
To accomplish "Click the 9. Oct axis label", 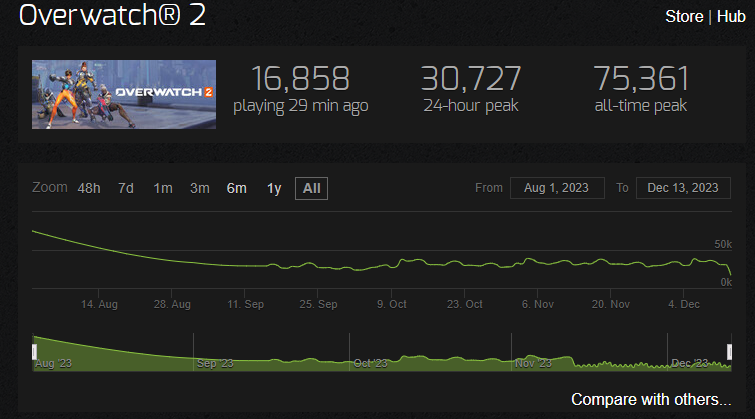I will [391, 304].
